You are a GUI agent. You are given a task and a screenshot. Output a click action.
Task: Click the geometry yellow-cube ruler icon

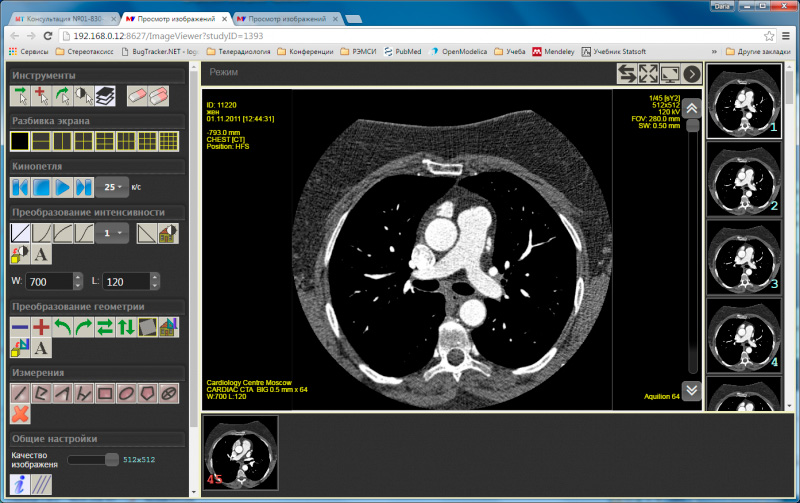(20, 348)
